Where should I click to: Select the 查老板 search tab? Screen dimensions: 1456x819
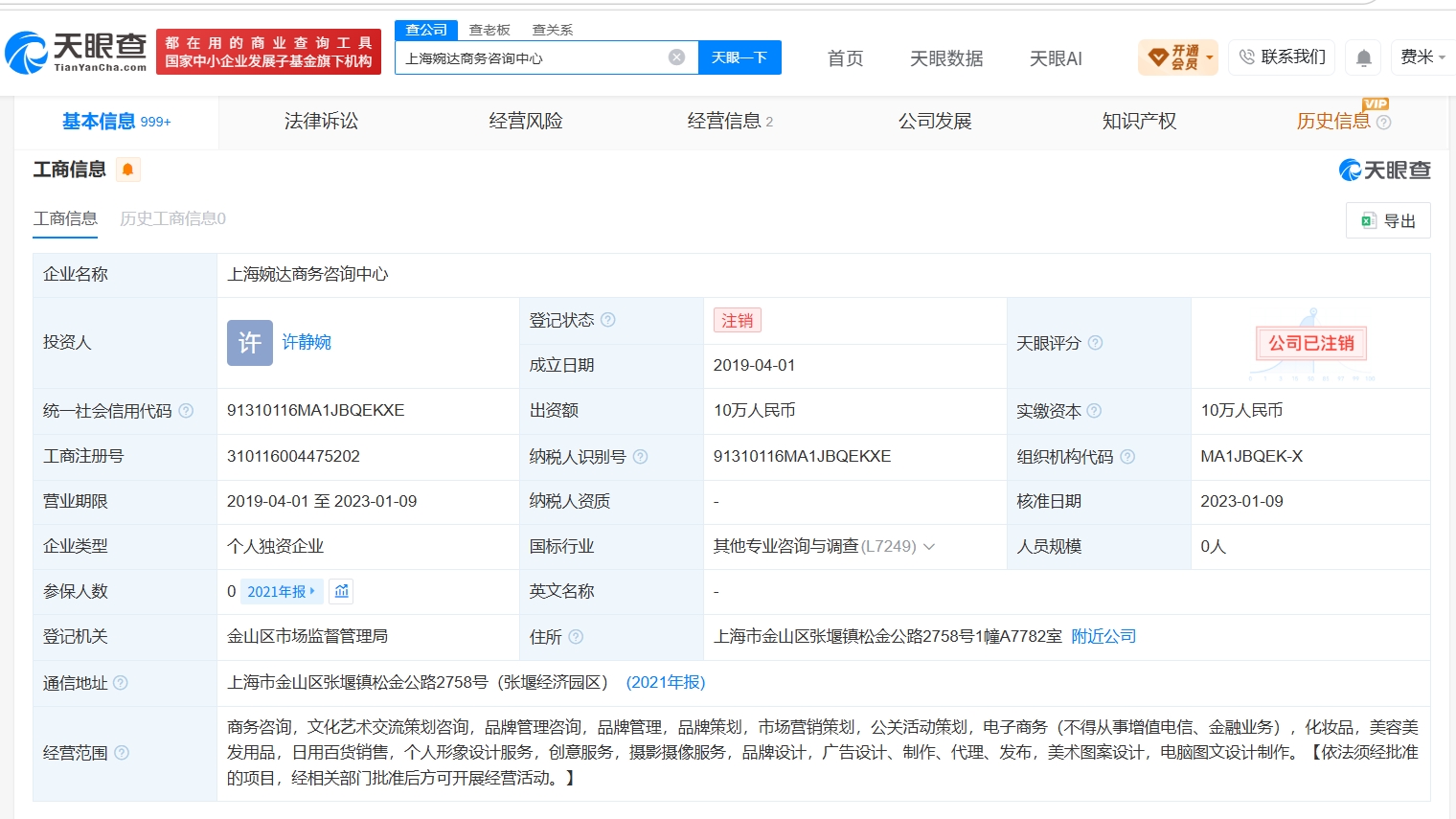[489, 30]
